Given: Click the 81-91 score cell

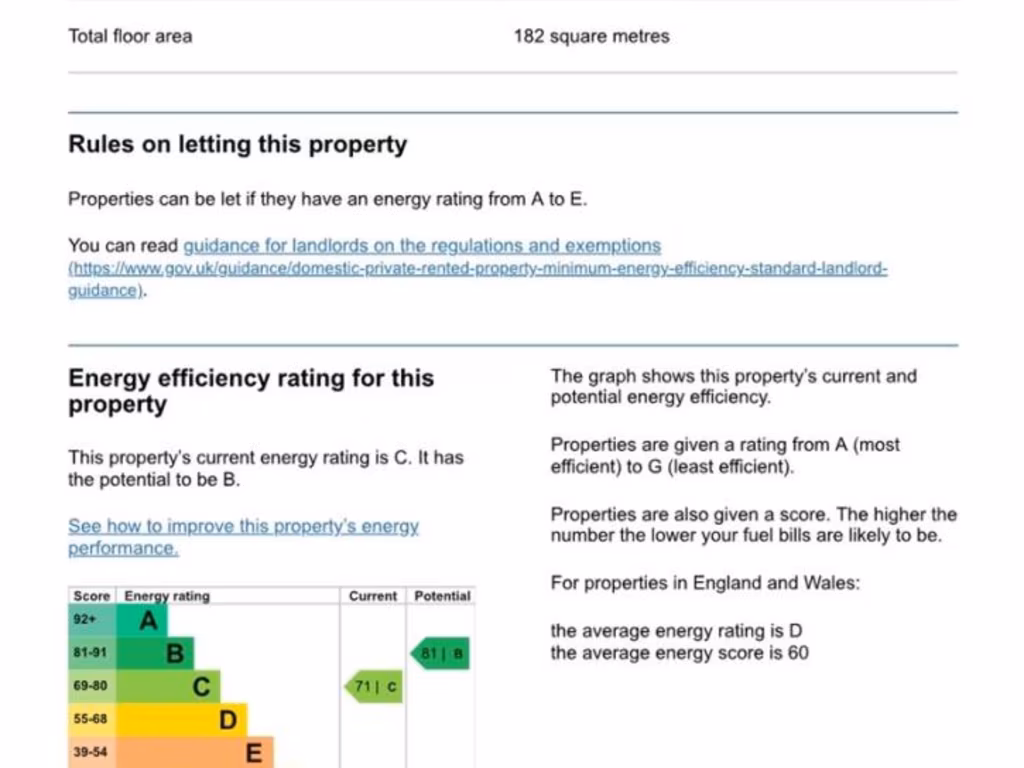Looking at the screenshot, I should (x=91, y=654).
